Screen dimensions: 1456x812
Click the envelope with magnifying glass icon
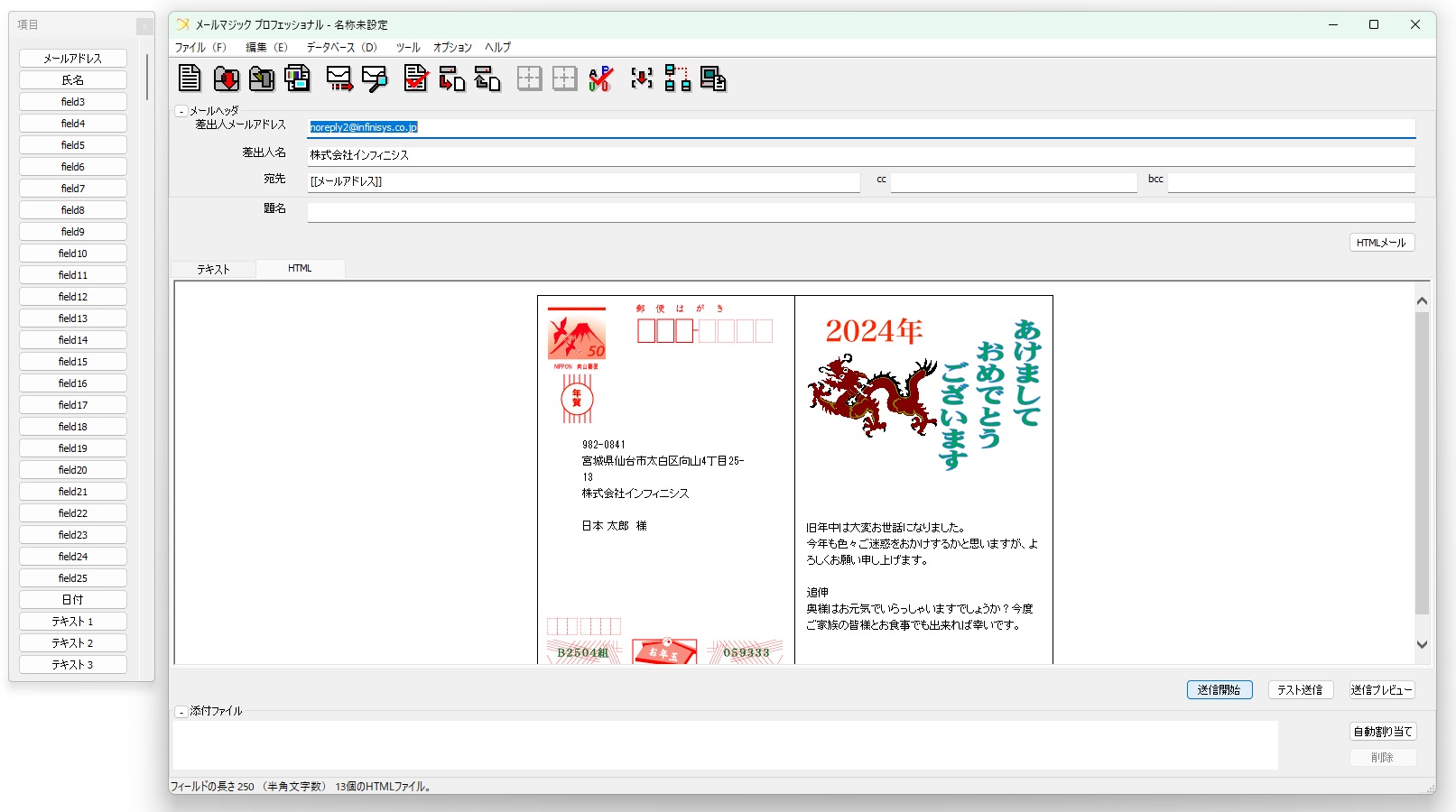(x=375, y=78)
